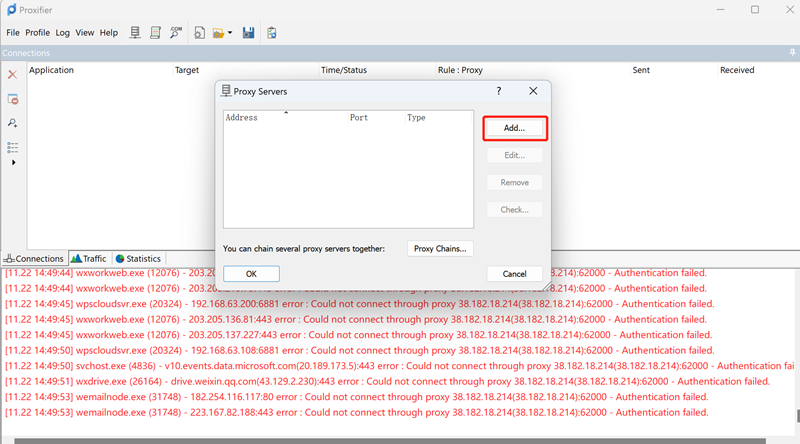Click the Proxy Servers dialog title icon
The image size is (800, 444).
coord(226,91)
